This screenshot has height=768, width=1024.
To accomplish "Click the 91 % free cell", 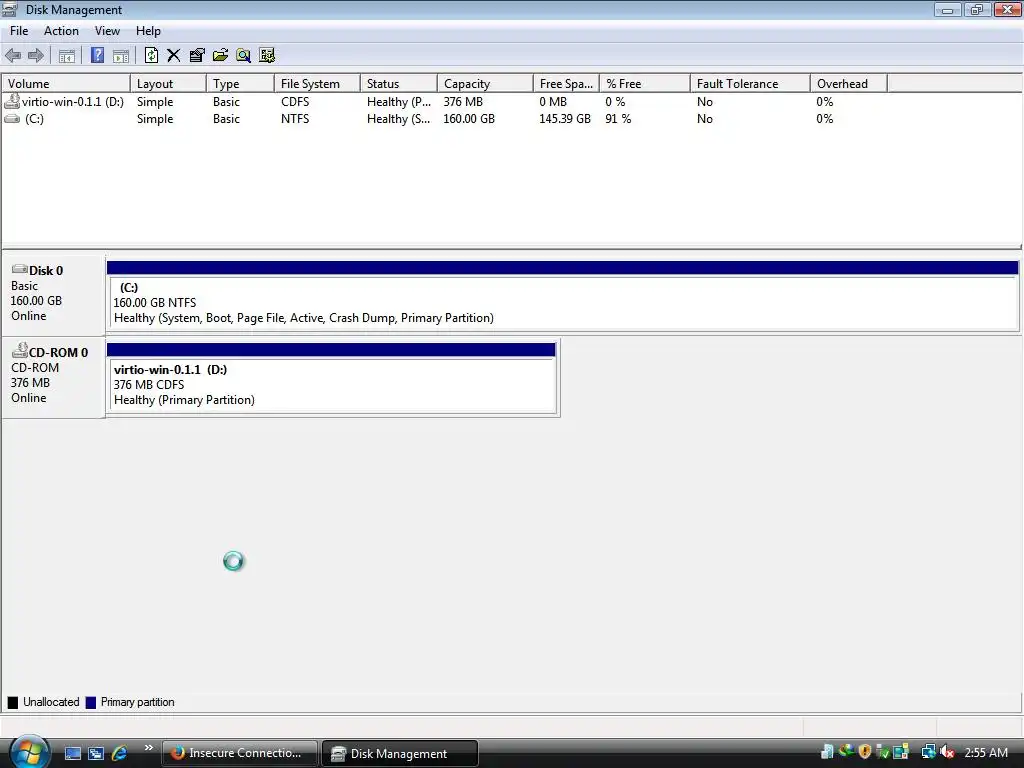I will pos(618,119).
